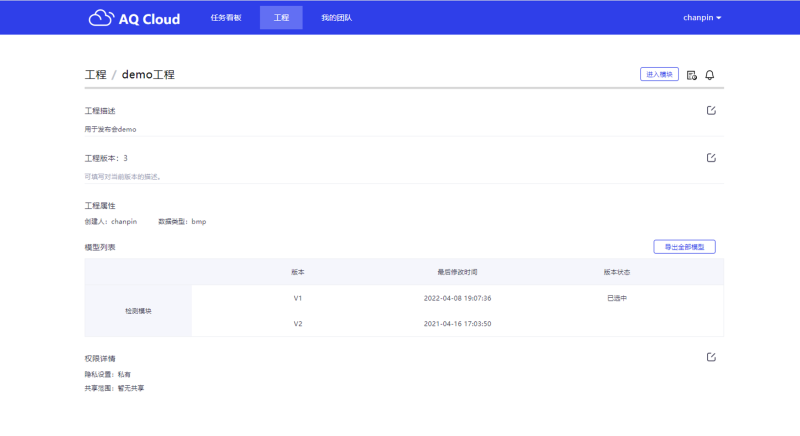800x436 pixels.
Task: Click the AQ Cloud logo icon
Action: tap(101, 18)
